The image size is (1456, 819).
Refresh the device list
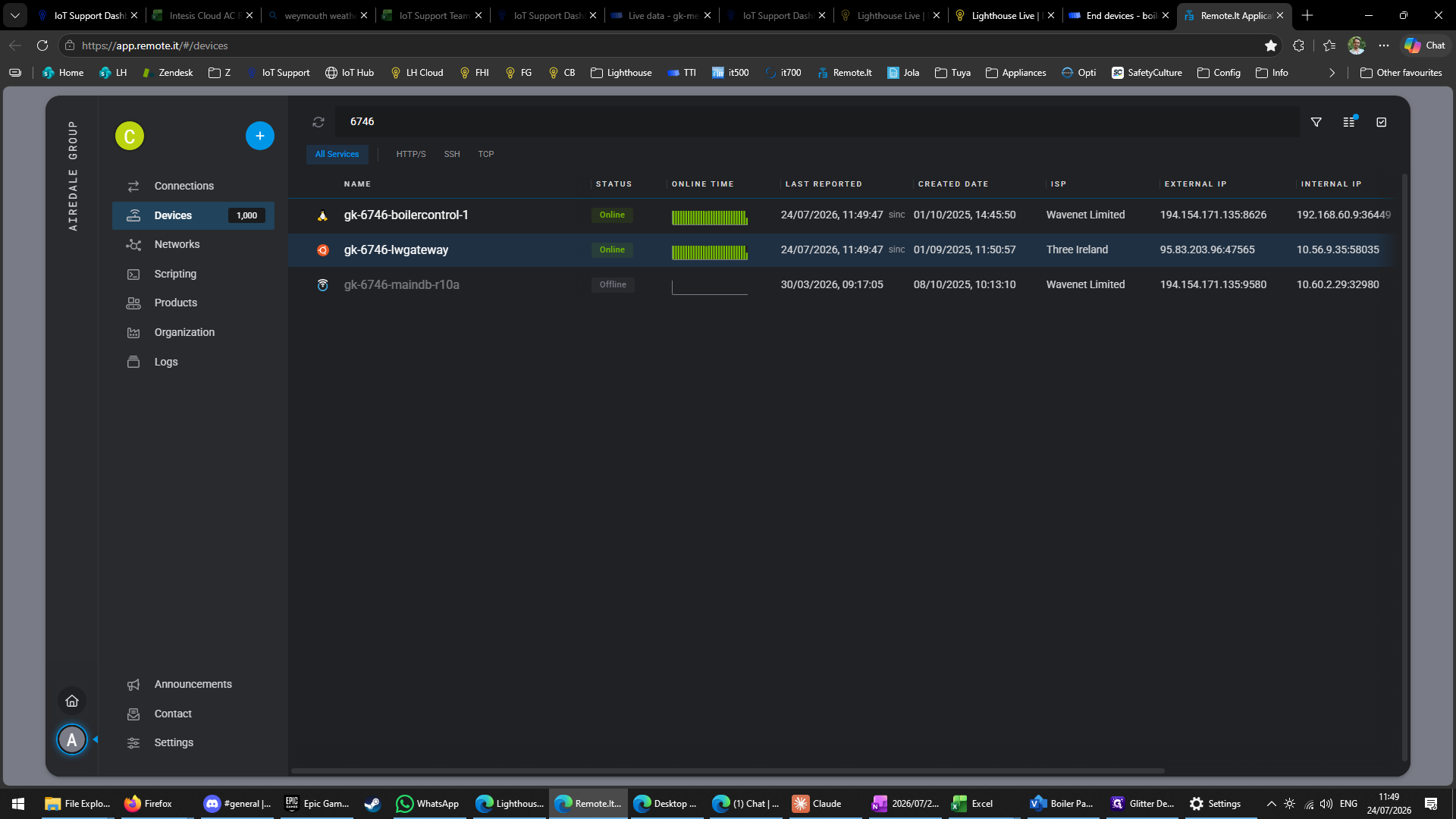click(318, 122)
